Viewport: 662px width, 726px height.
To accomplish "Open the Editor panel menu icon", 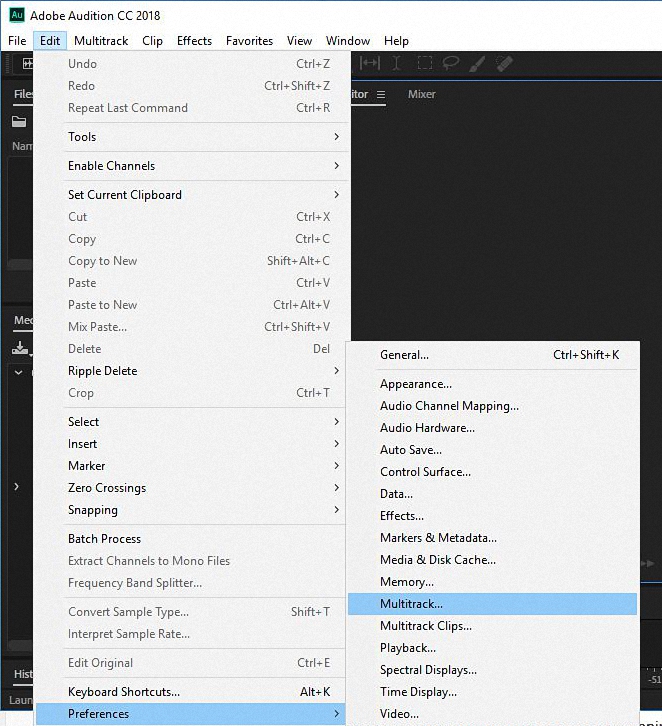I will [381, 94].
